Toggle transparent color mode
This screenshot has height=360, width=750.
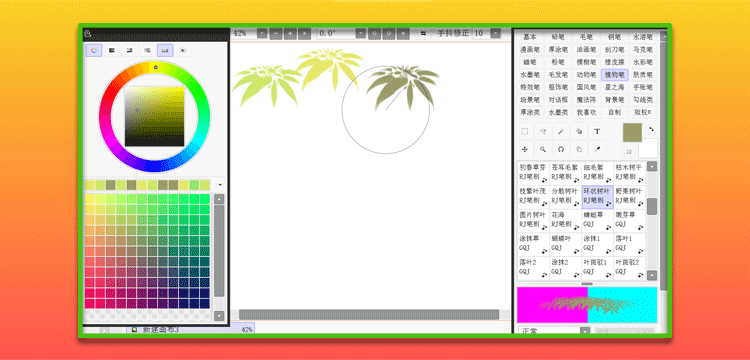[x=629, y=152]
